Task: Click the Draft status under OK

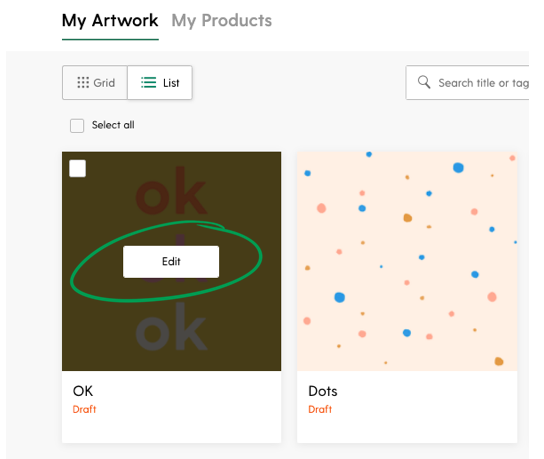Action: coord(84,409)
